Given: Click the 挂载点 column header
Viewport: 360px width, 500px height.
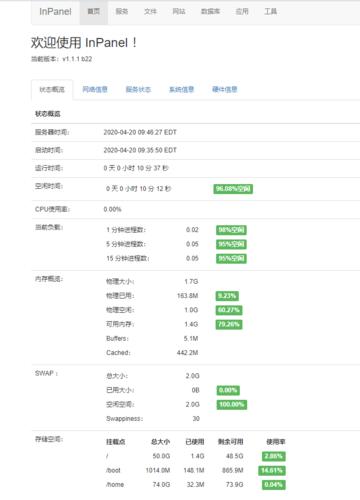Looking at the screenshot, I should coord(116,442).
